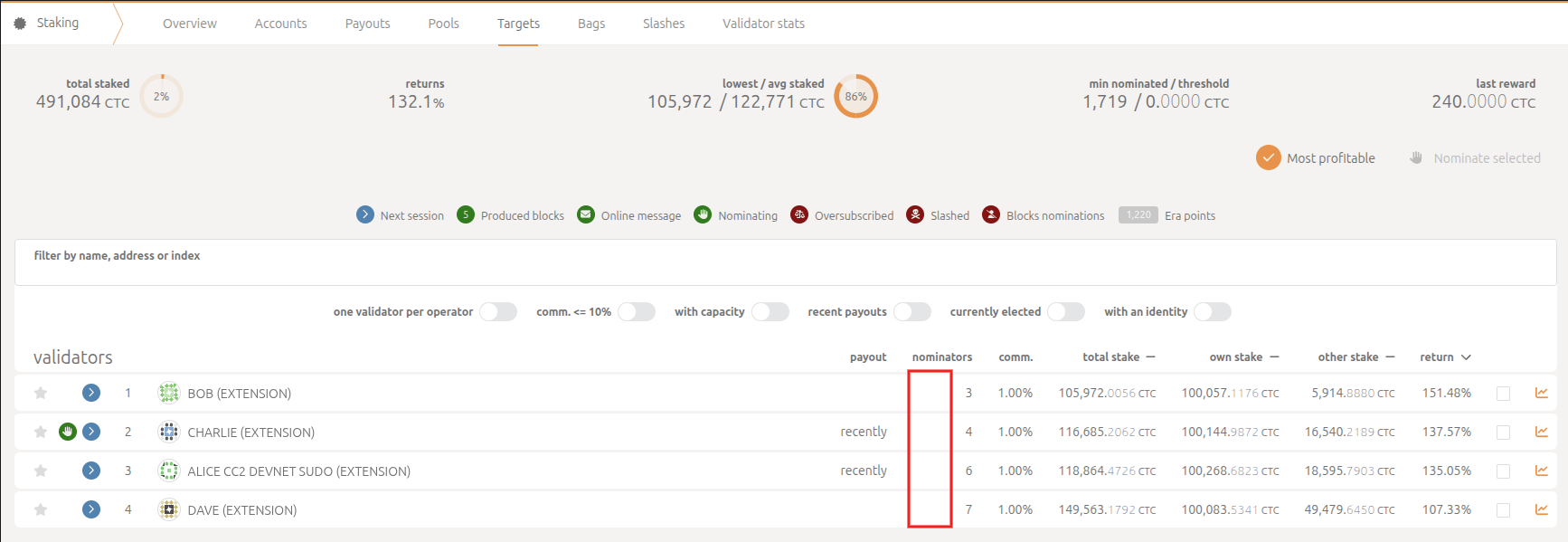Screen dimensions: 1568x542
Task: Focus the filter by name, address field
Action: click(785, 271)
